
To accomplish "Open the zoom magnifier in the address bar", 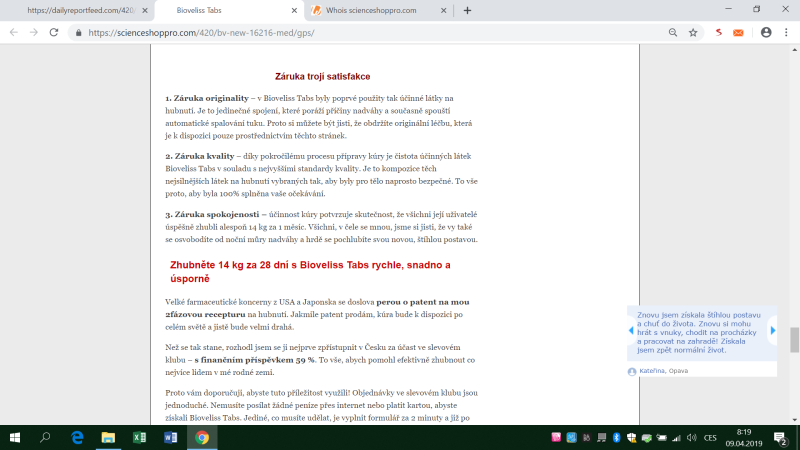I will tap(673, 33).
